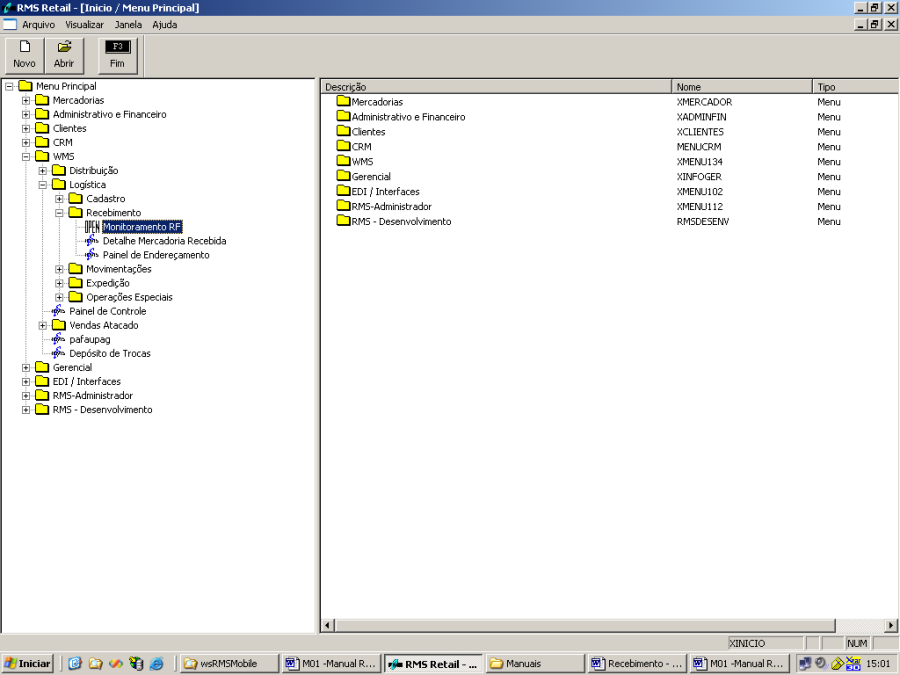Click the XINICIO status bar field
The image size is (900, 675).
coord(765,643)
